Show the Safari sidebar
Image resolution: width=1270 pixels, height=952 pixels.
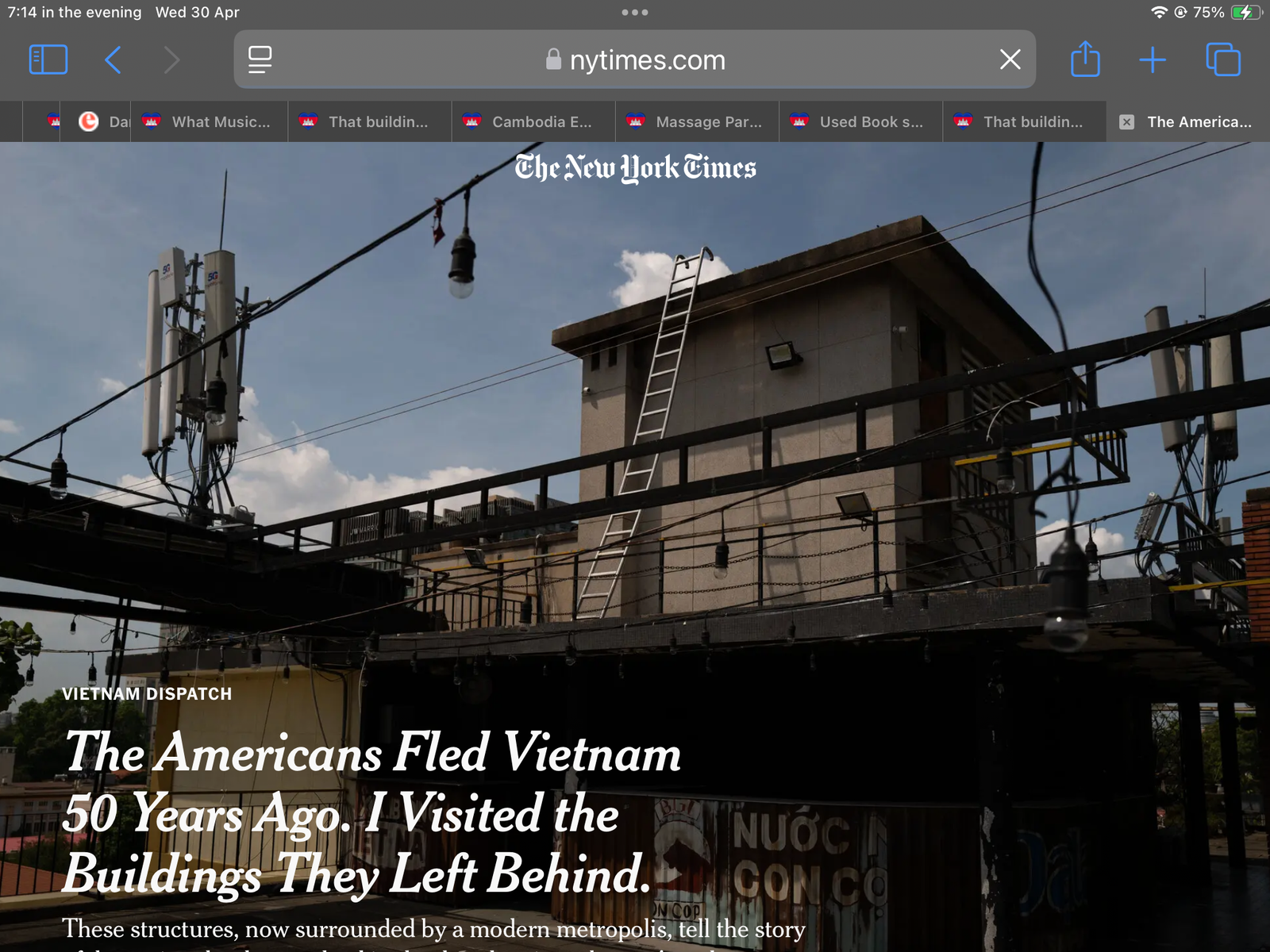tap(48, 59)
